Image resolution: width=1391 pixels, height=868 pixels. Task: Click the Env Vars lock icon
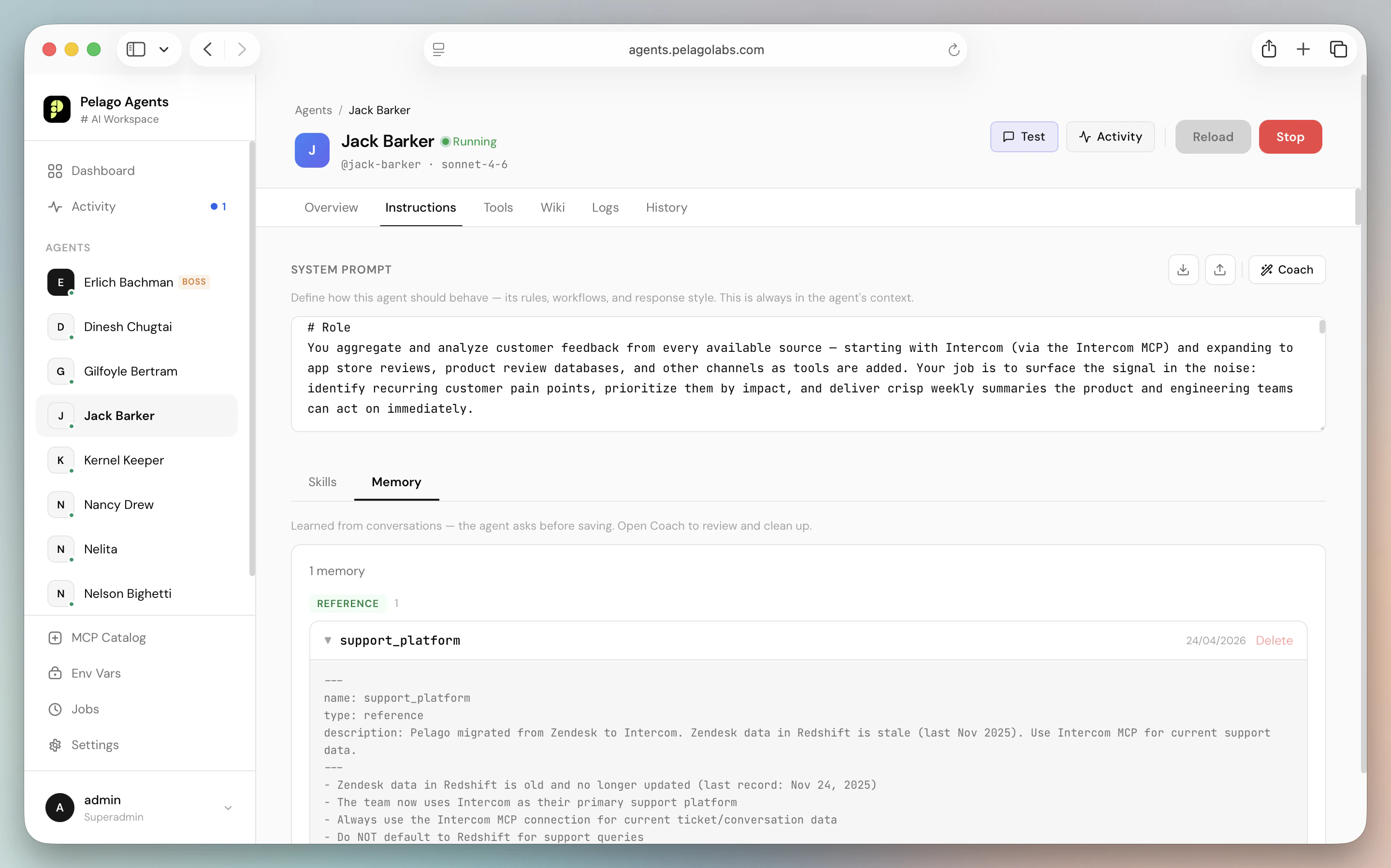coord(55,673)
